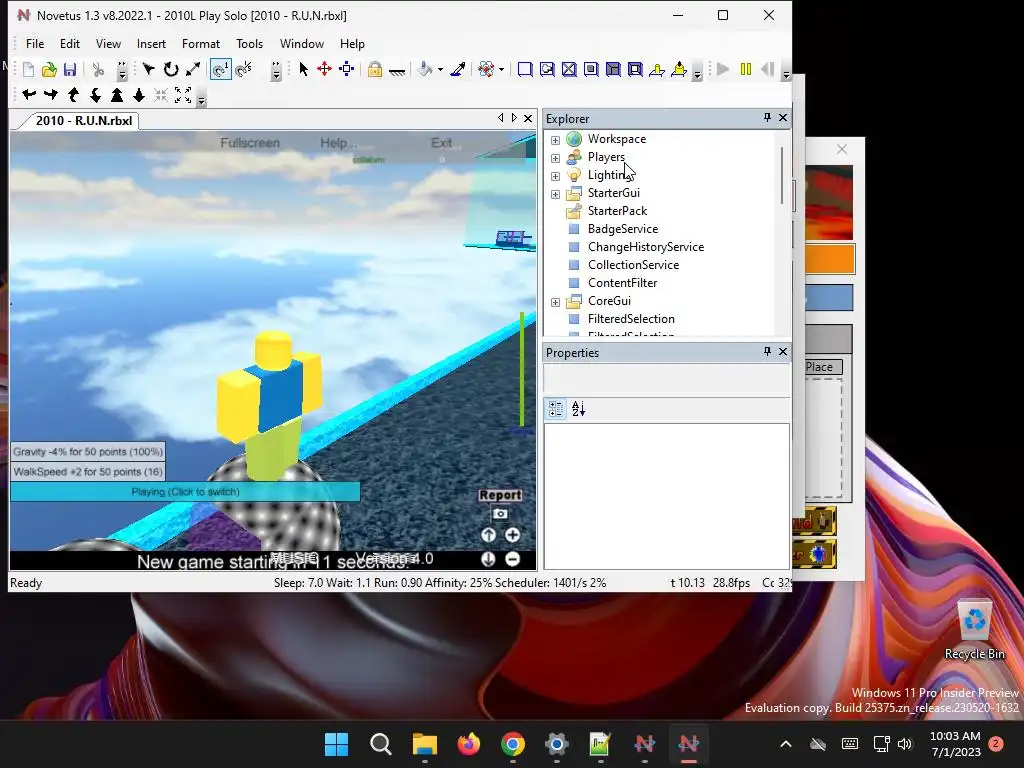The image size is (1024, 768).
Task: Select the blue resize handles tool
Action: (347, 69)
